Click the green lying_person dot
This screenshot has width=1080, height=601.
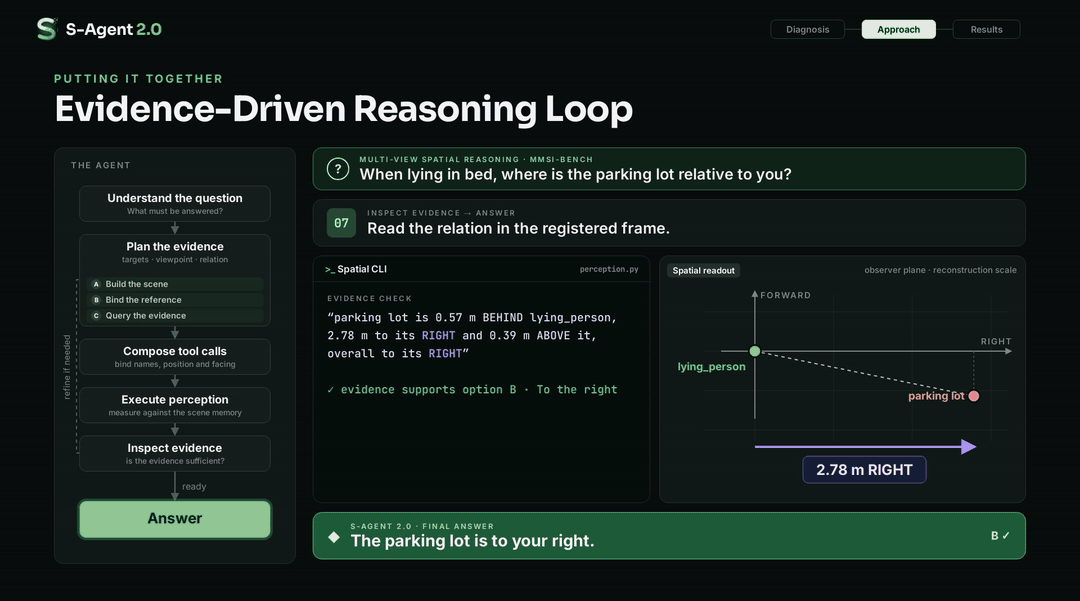[755, 351]
